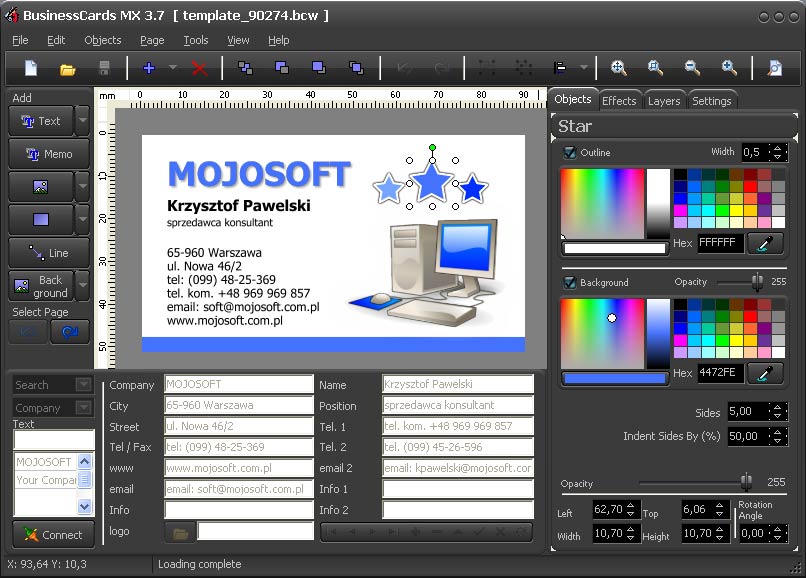Open the Objects menu
The image size is (806, 578).
click(x=103, y=40)
